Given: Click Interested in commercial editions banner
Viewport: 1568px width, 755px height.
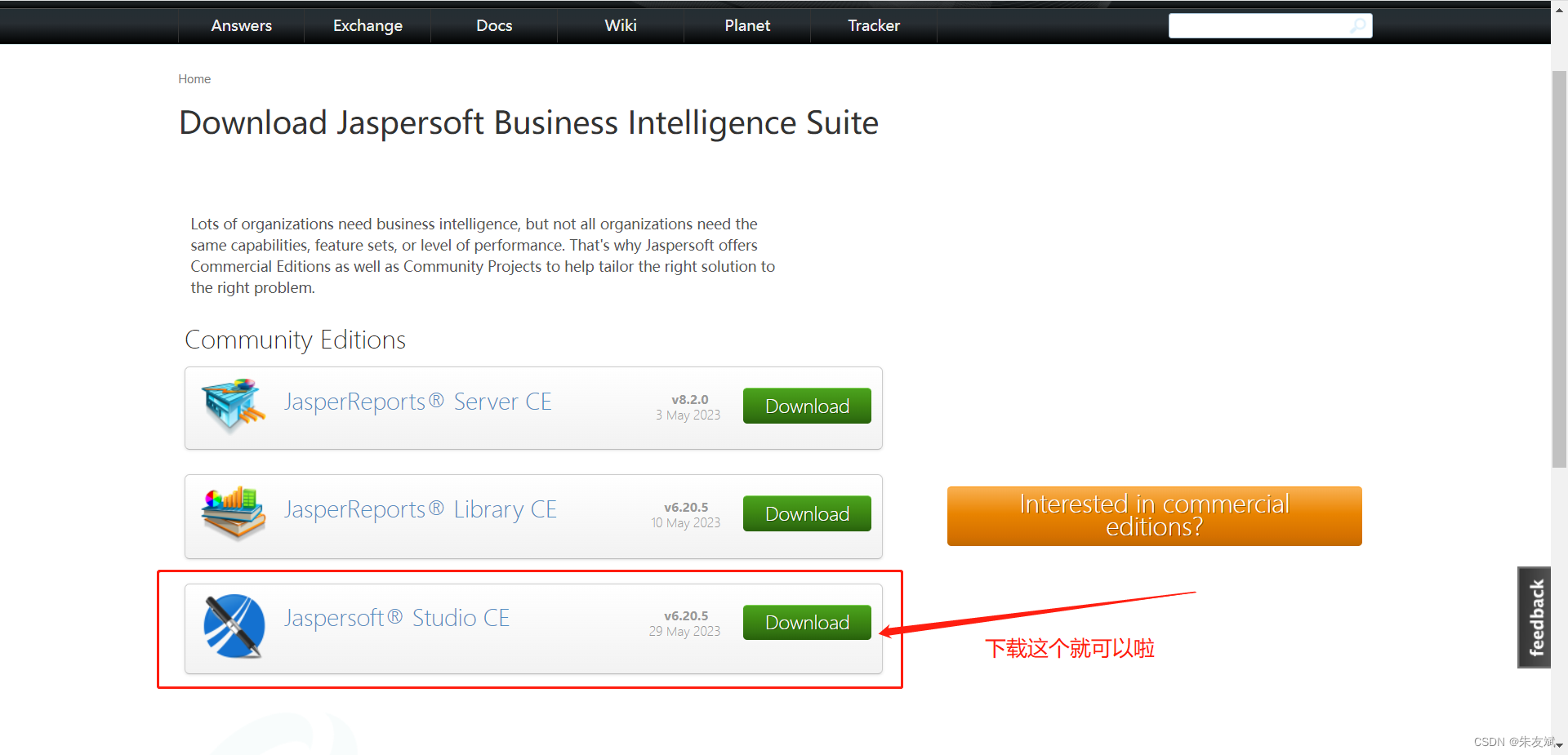Looking at the screenshot, I should (x=1154, y=516).
